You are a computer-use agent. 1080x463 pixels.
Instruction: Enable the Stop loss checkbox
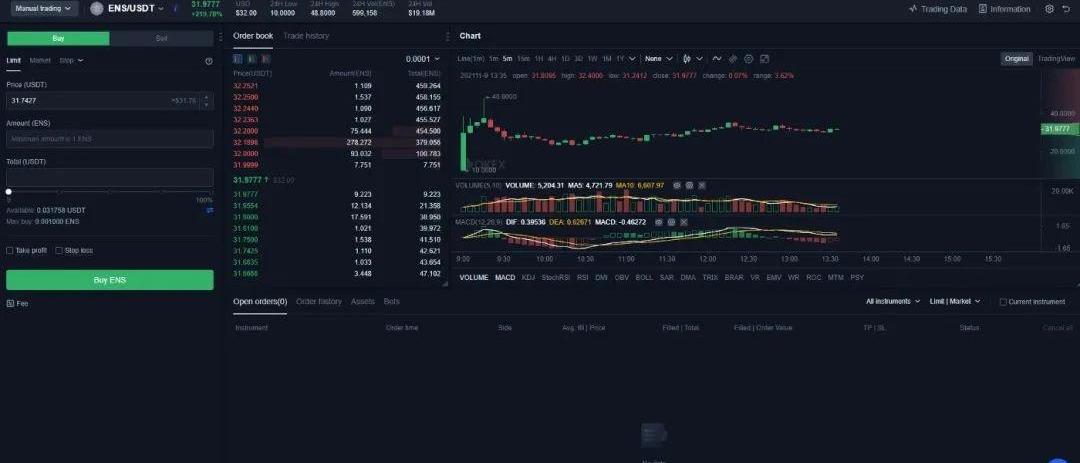[x=59, y=251]
